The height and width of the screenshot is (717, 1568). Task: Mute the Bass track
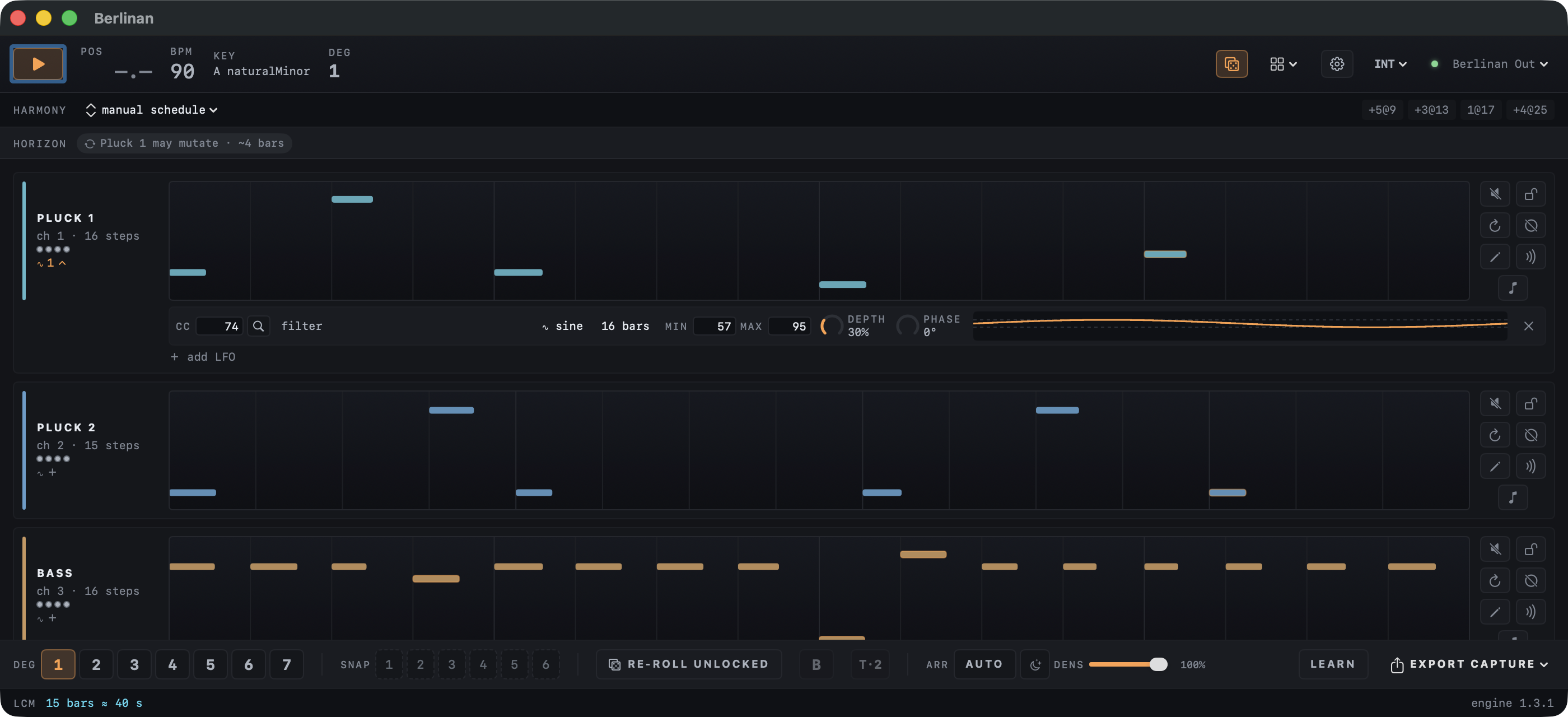(1495, 549)
